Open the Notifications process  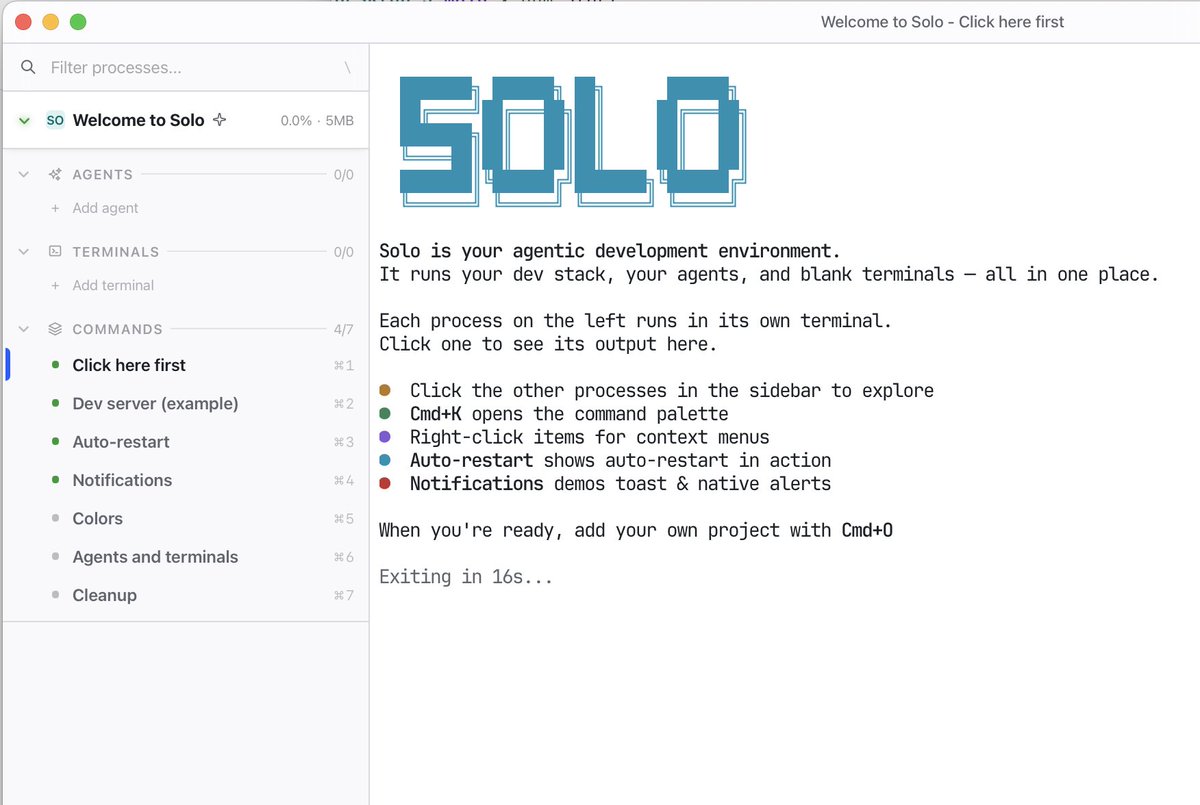click(187, 480)
